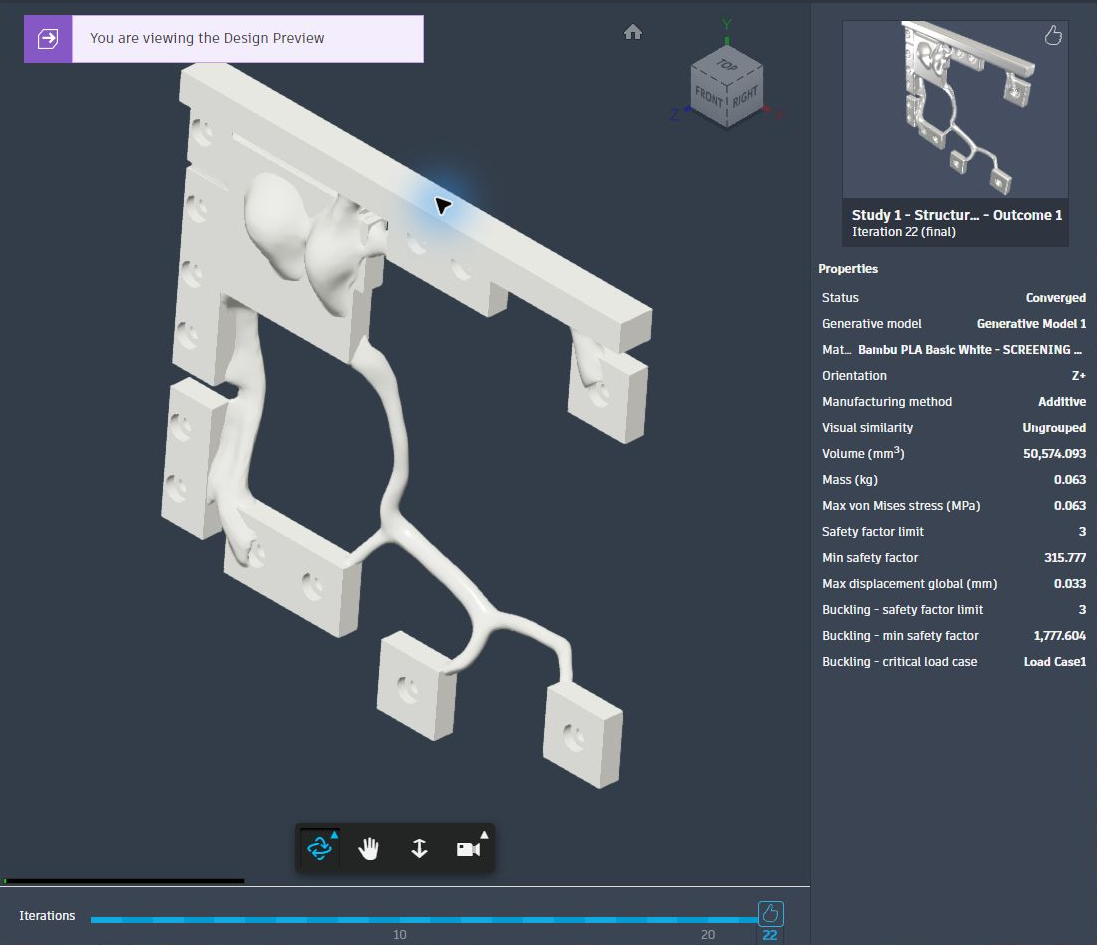The image size is (1097, 945).
Task: Click the 'Properties' heading
Action: (x=848, y=269)
